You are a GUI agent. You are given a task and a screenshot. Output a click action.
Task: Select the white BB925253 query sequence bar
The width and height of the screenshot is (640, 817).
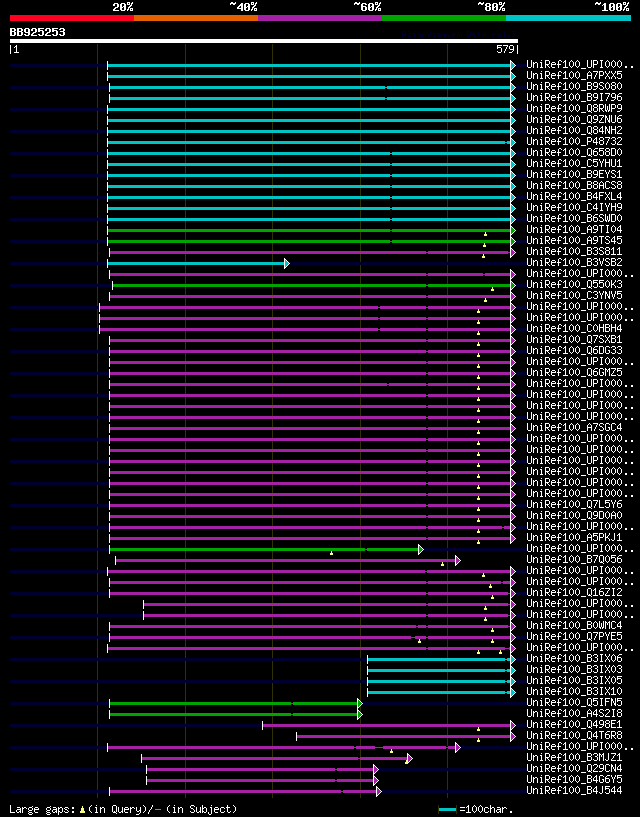pyautogui.click(x=264, y=41)
